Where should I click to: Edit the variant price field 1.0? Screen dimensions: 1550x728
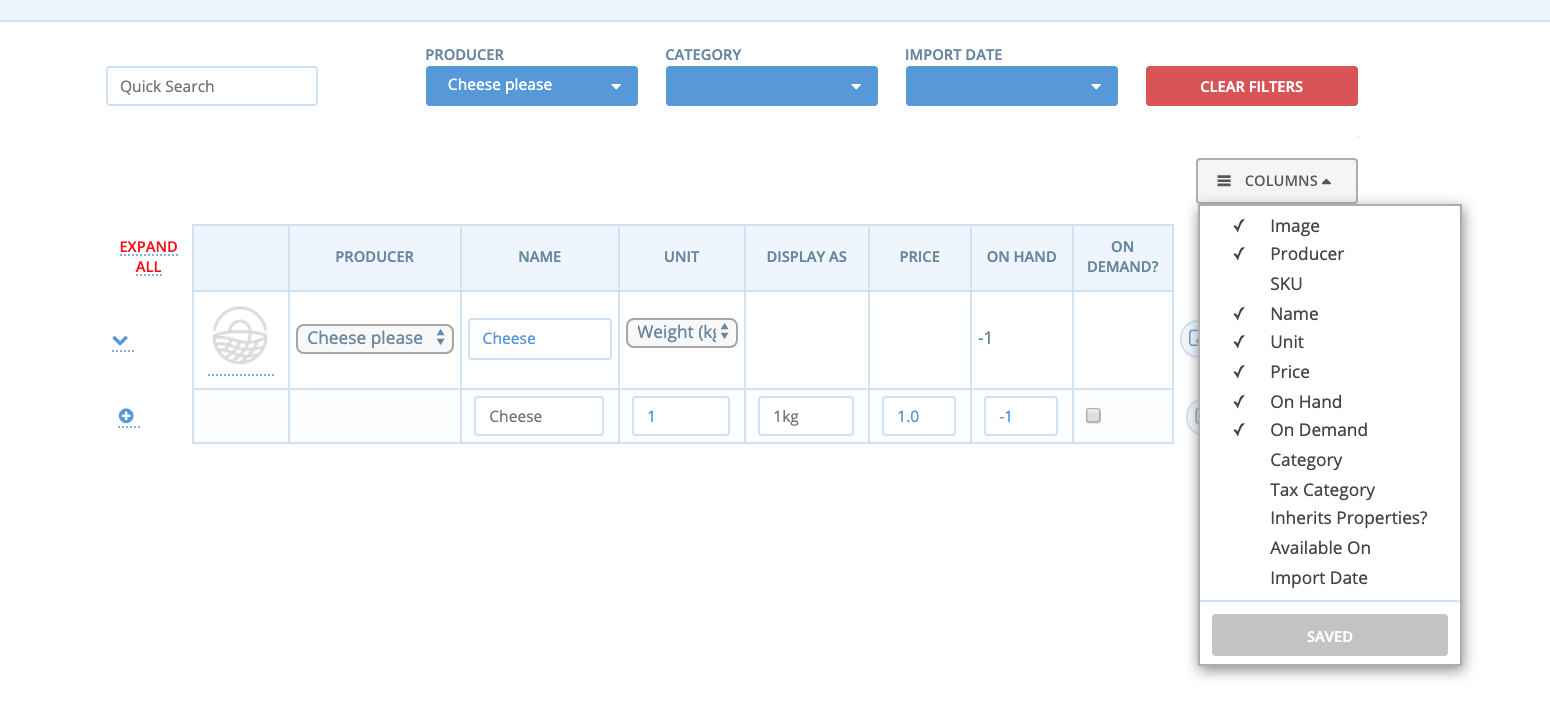point(919,416)
